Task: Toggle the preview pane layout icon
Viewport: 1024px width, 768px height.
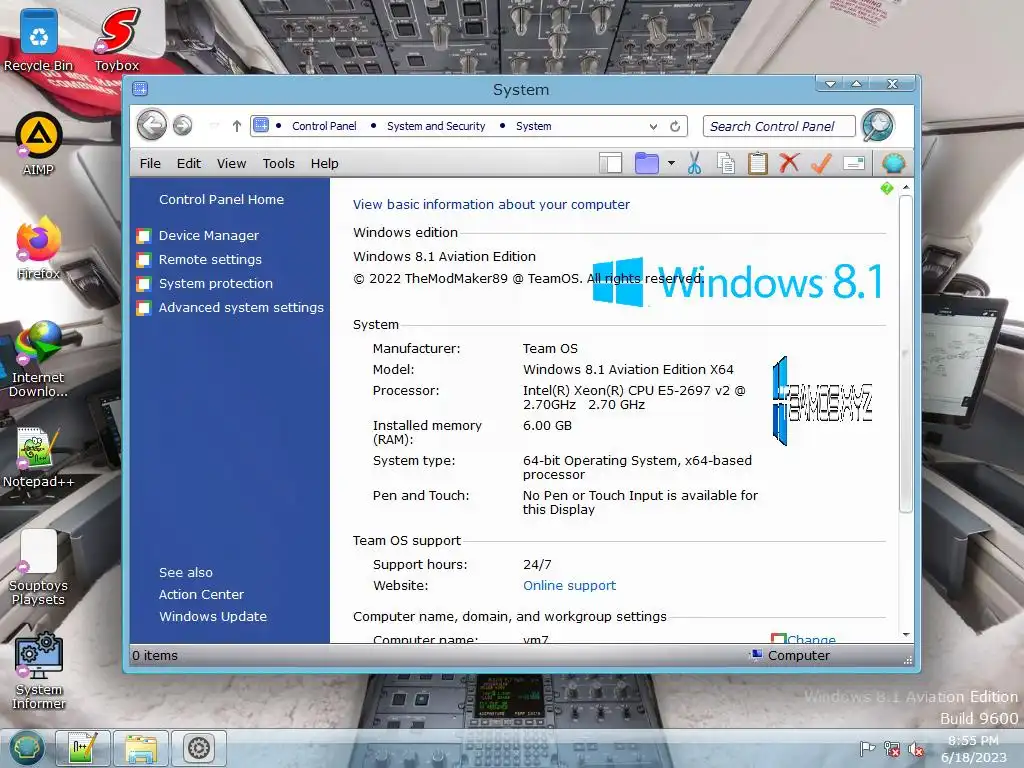Action: (610, 163)
